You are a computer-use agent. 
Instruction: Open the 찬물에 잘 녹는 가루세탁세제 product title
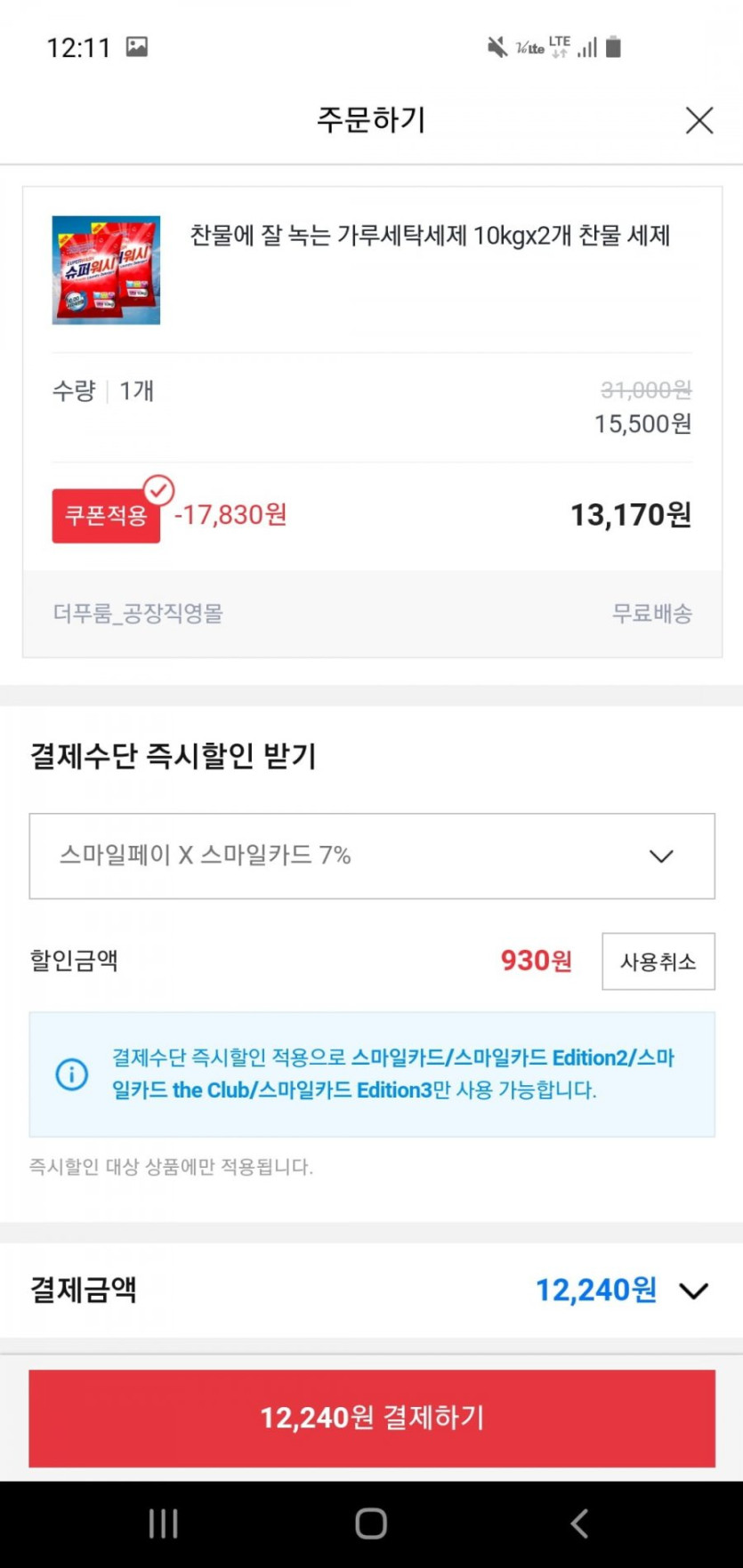pos(430,236)
